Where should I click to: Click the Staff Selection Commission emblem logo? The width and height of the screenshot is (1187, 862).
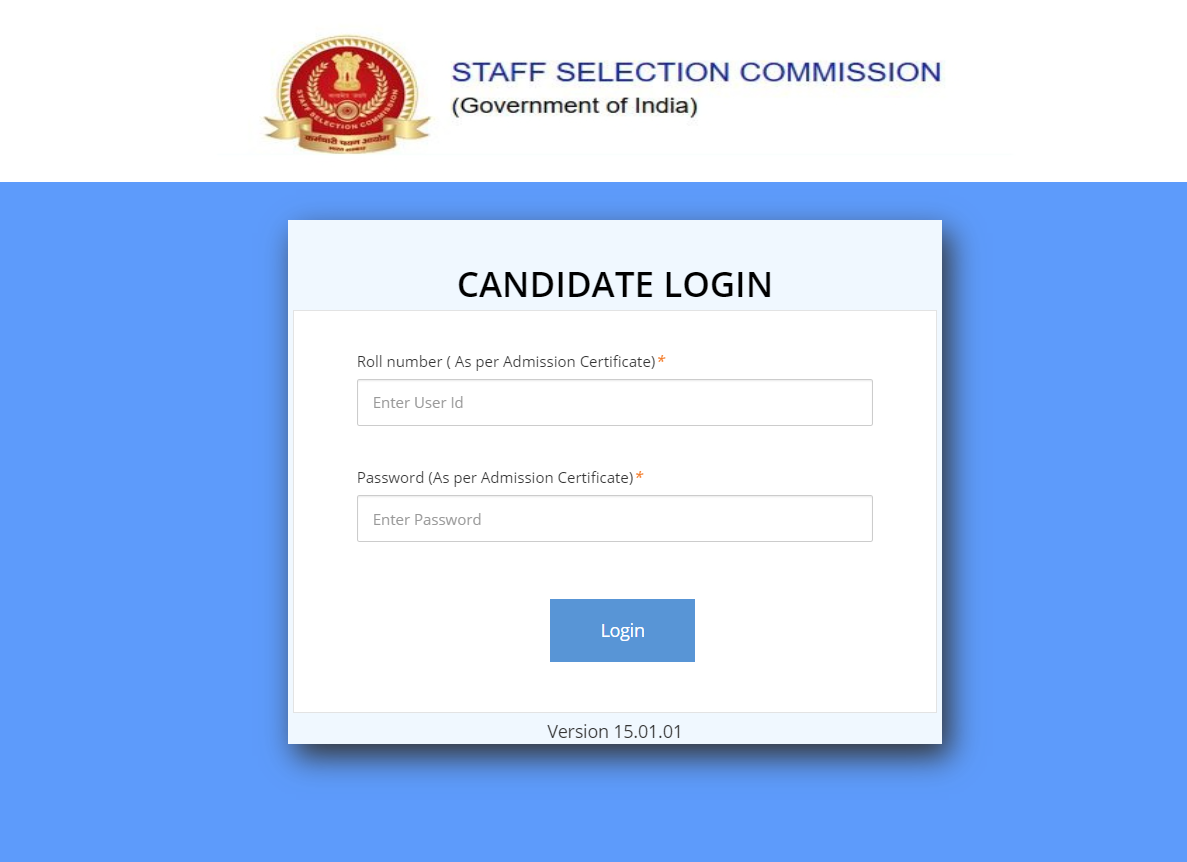click(x=346, y=95)
